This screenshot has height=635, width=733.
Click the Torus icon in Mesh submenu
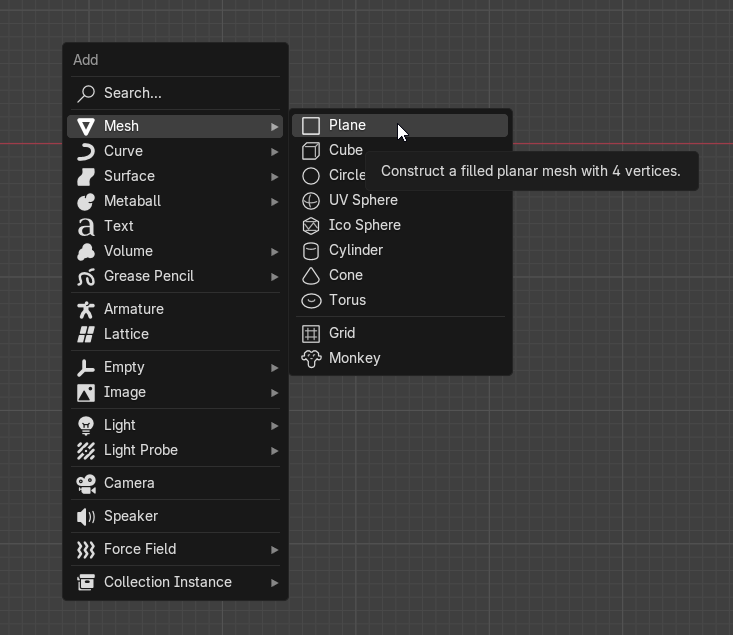[311, 300]
